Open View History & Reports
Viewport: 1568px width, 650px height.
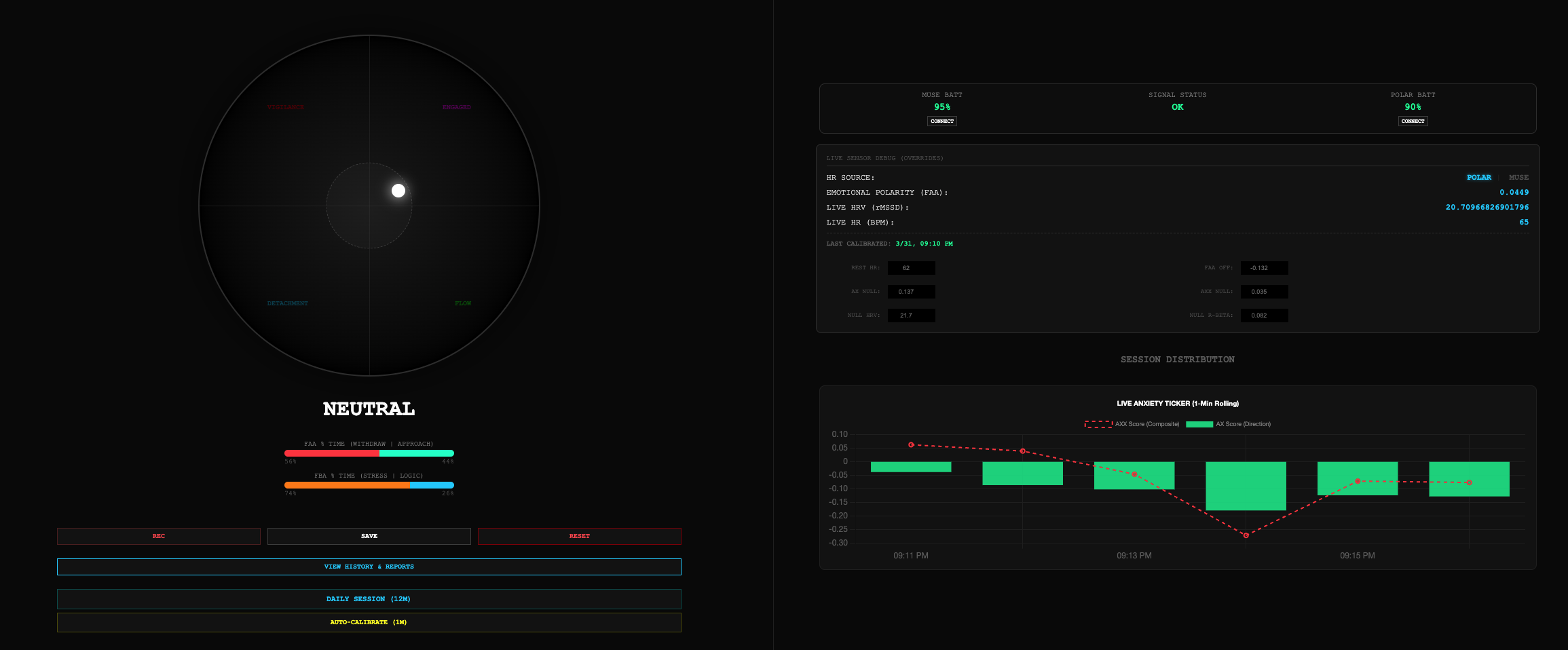(369, 567)
